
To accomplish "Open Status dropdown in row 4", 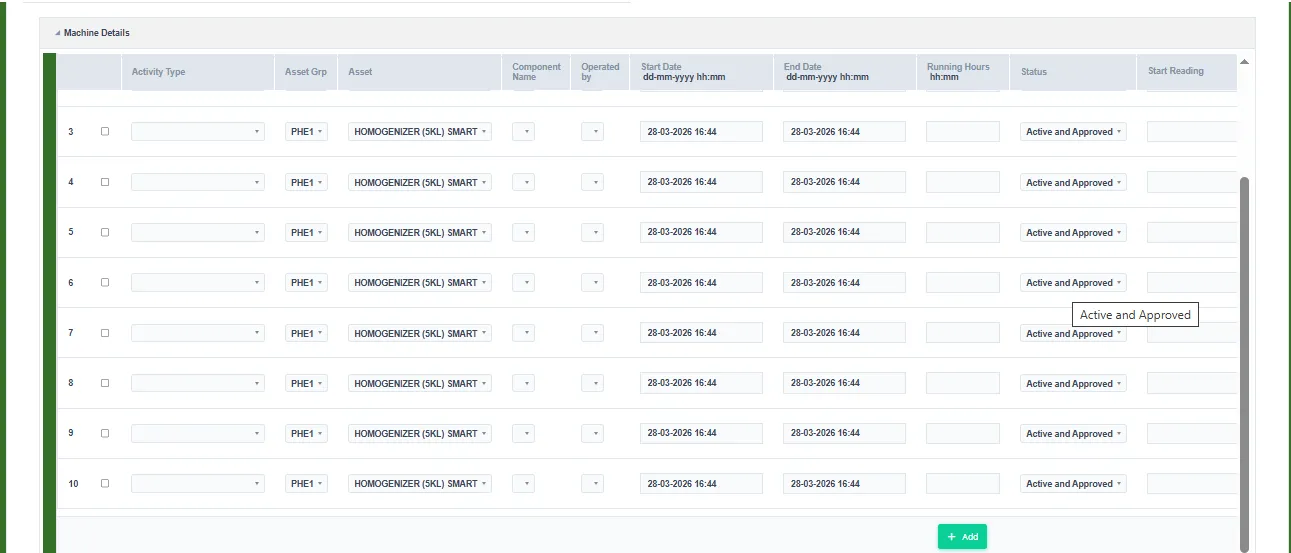I will pos(1073,182).
